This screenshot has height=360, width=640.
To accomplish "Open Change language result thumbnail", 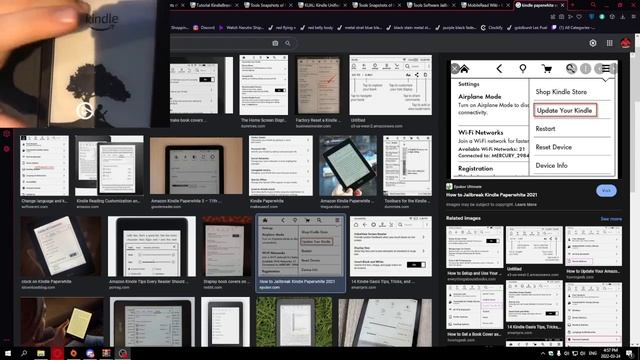I will (x=44, y=166).
